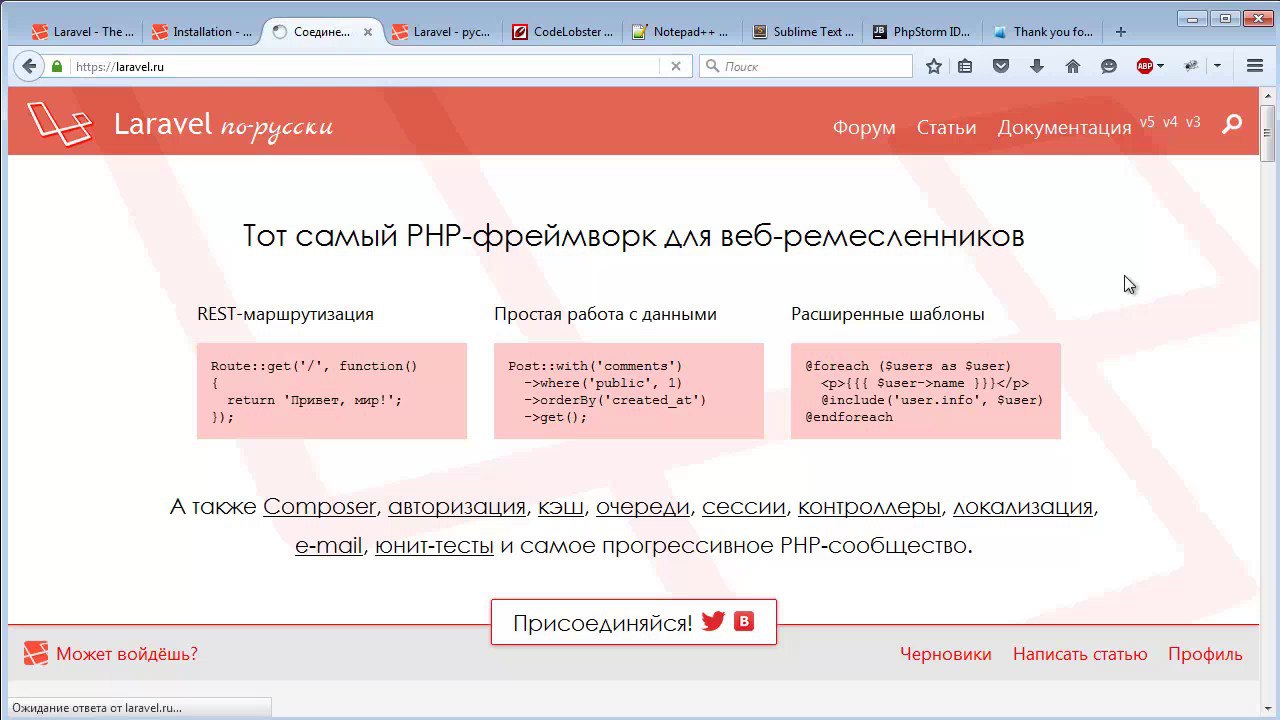Select the loading 'Соедине...' tab
1280x720 pixels.
pyautogui.click(x=322, y=32)
